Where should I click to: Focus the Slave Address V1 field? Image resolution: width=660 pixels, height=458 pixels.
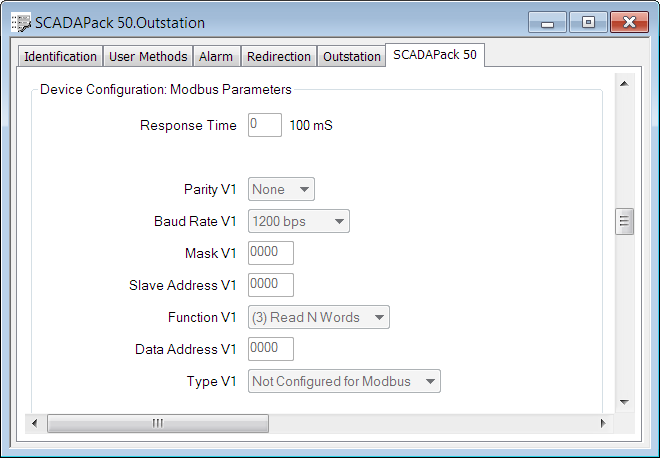[x=271, y=285]
